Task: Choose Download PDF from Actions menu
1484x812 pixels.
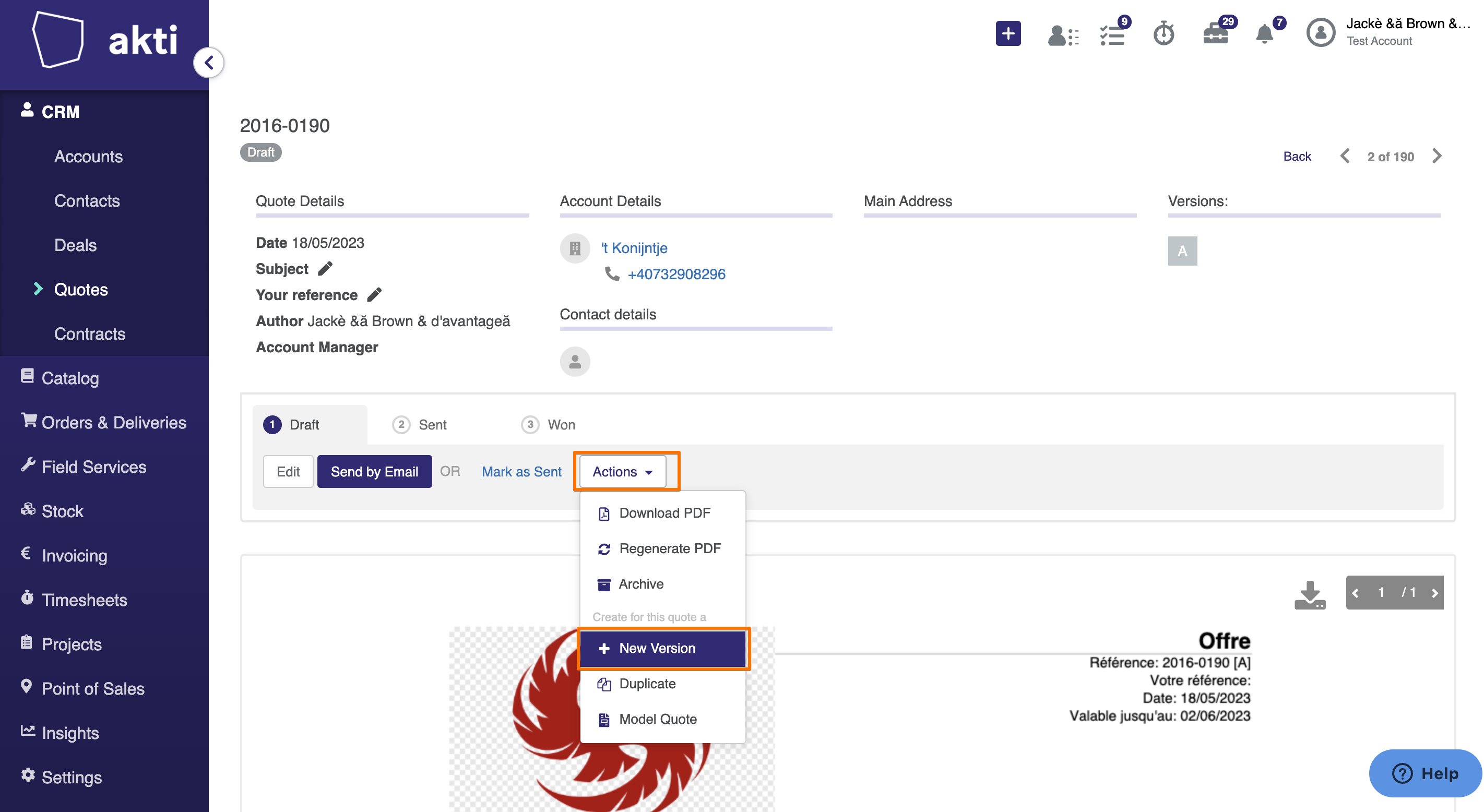Action: 662,512
